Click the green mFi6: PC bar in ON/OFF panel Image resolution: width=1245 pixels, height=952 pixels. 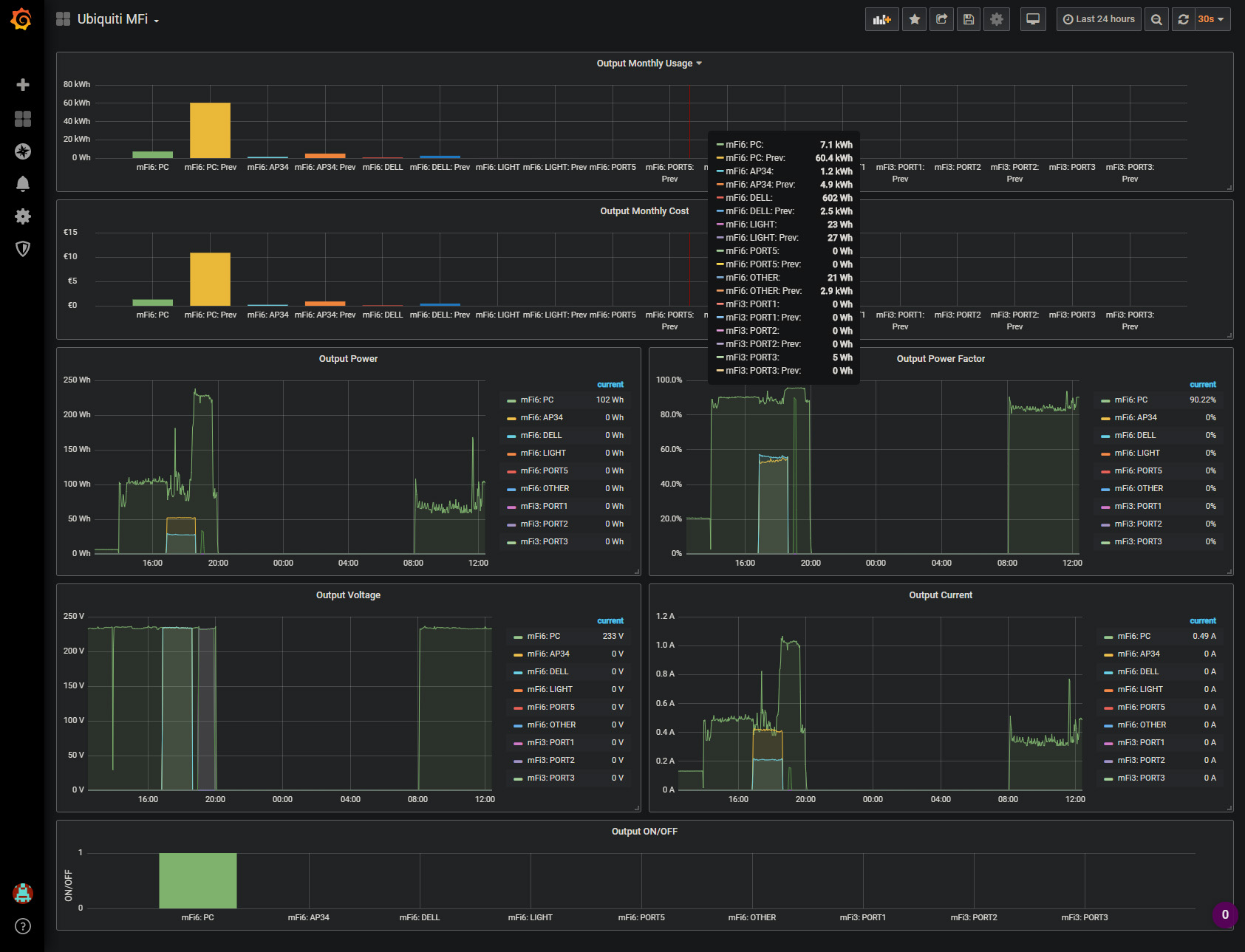coord(198,880)
